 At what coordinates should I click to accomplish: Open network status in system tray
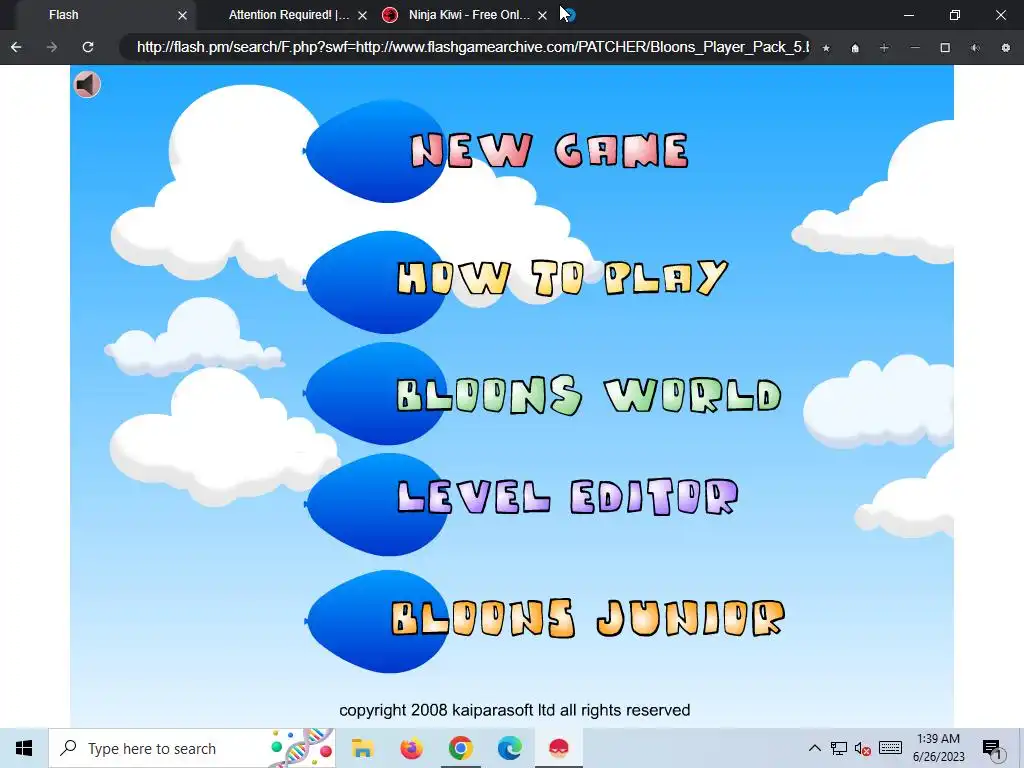(839, 748)
